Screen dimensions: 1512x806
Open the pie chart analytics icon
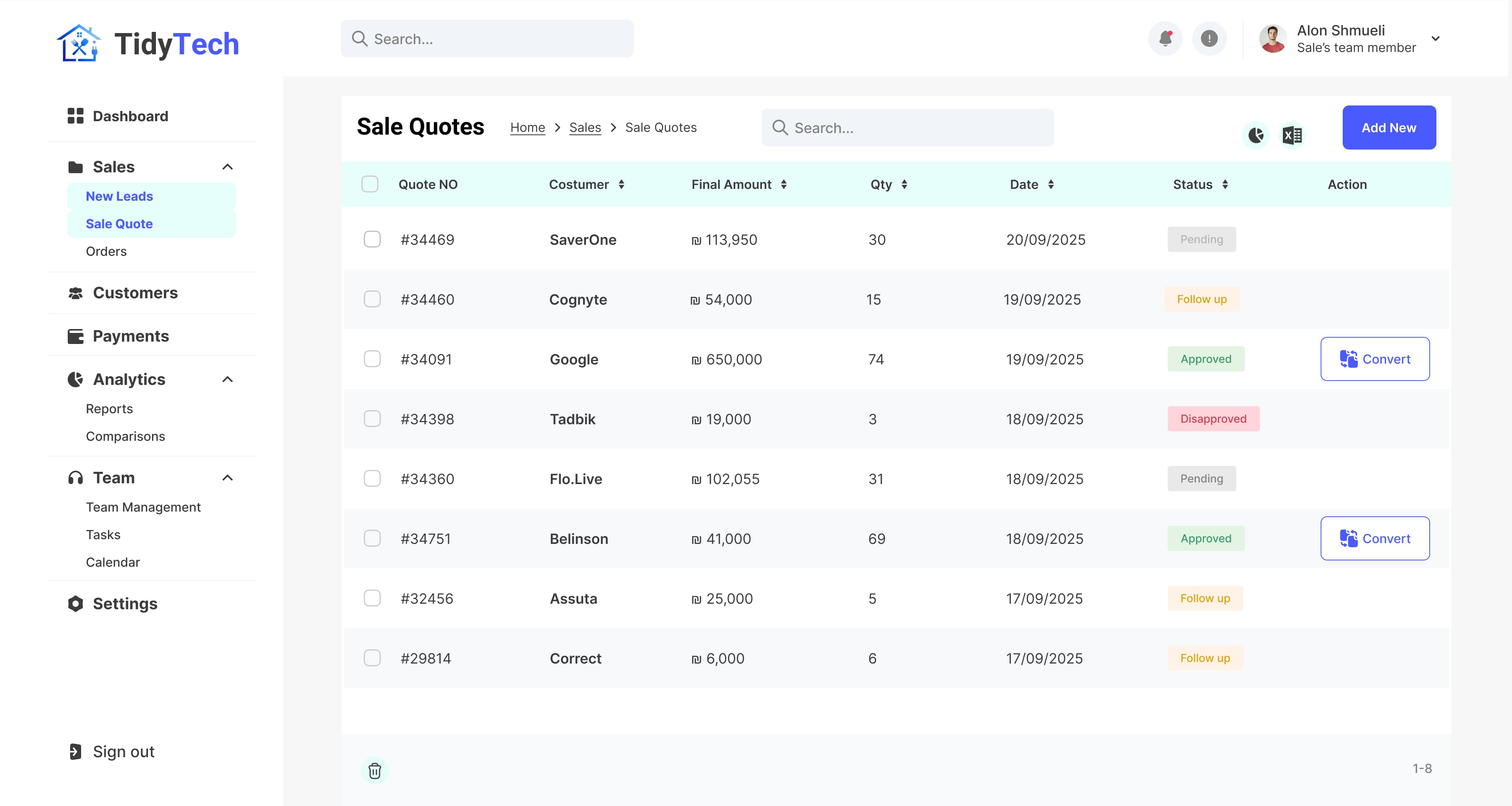click(x=1256, y=135)
